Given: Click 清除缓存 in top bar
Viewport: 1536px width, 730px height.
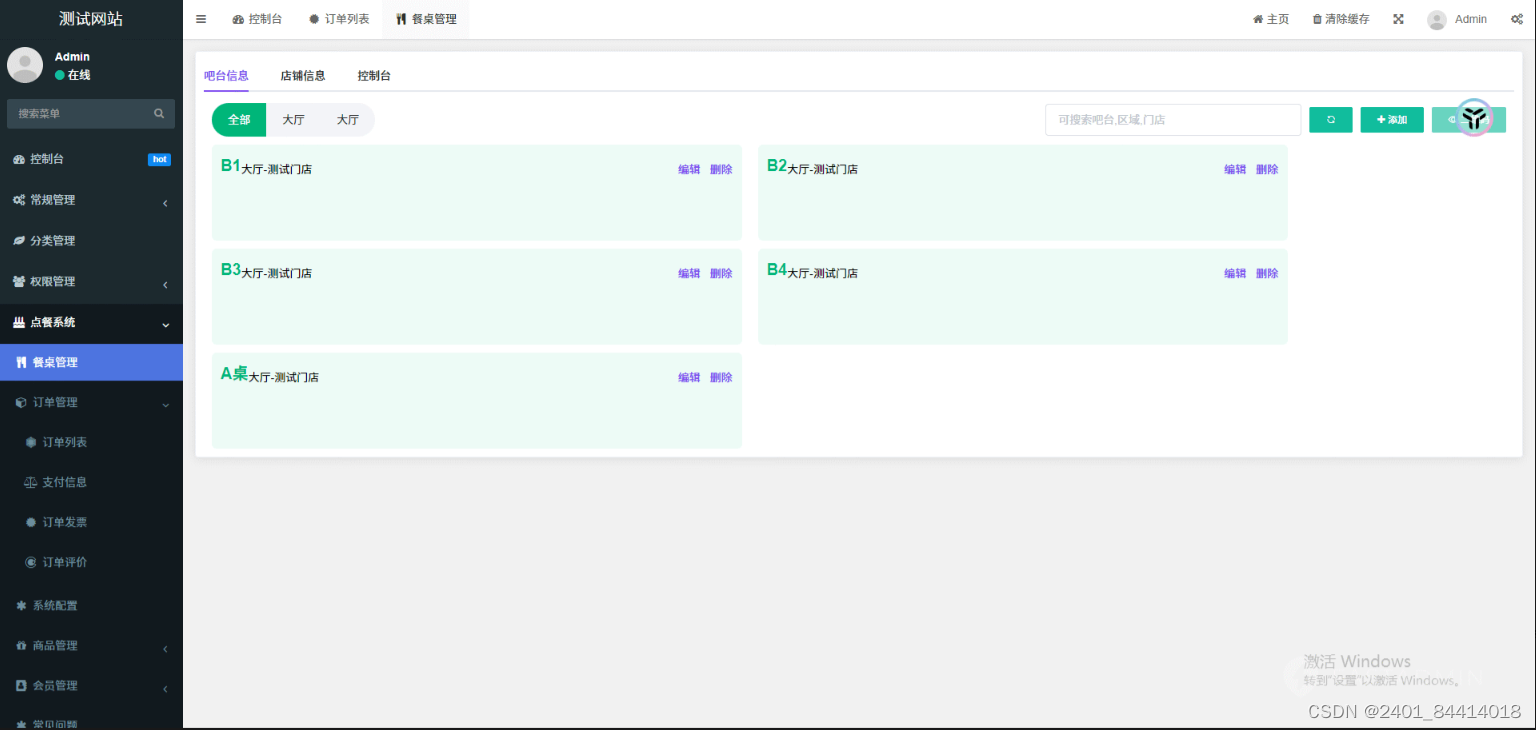Looking at the screenshot, I should [1341, 19].
